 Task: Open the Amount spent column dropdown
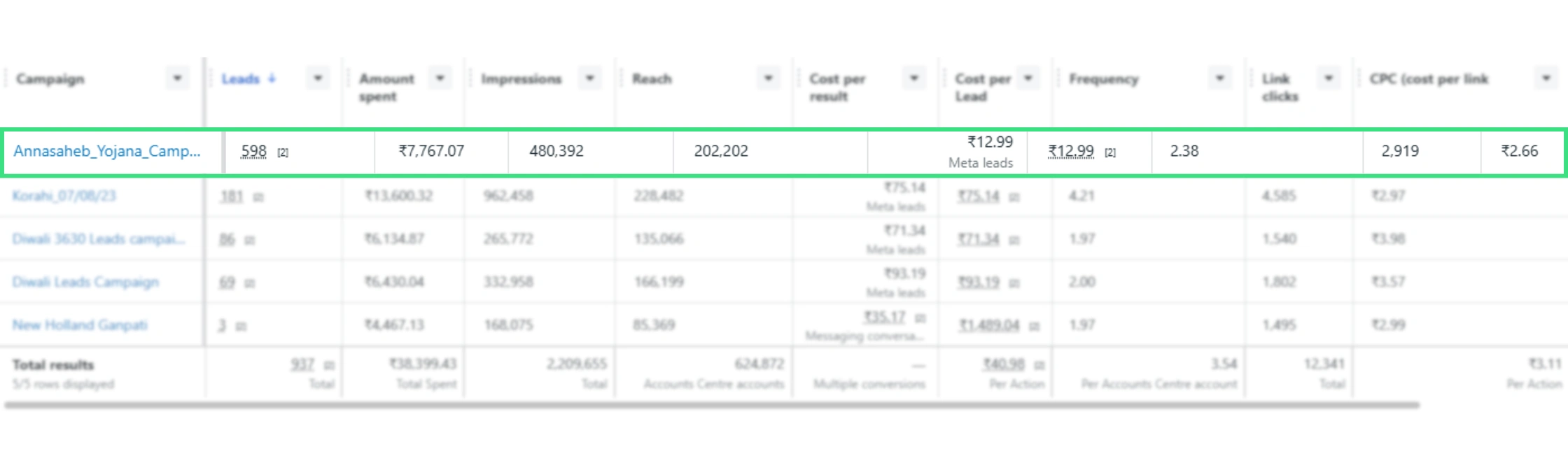click(x=440, y=78)
